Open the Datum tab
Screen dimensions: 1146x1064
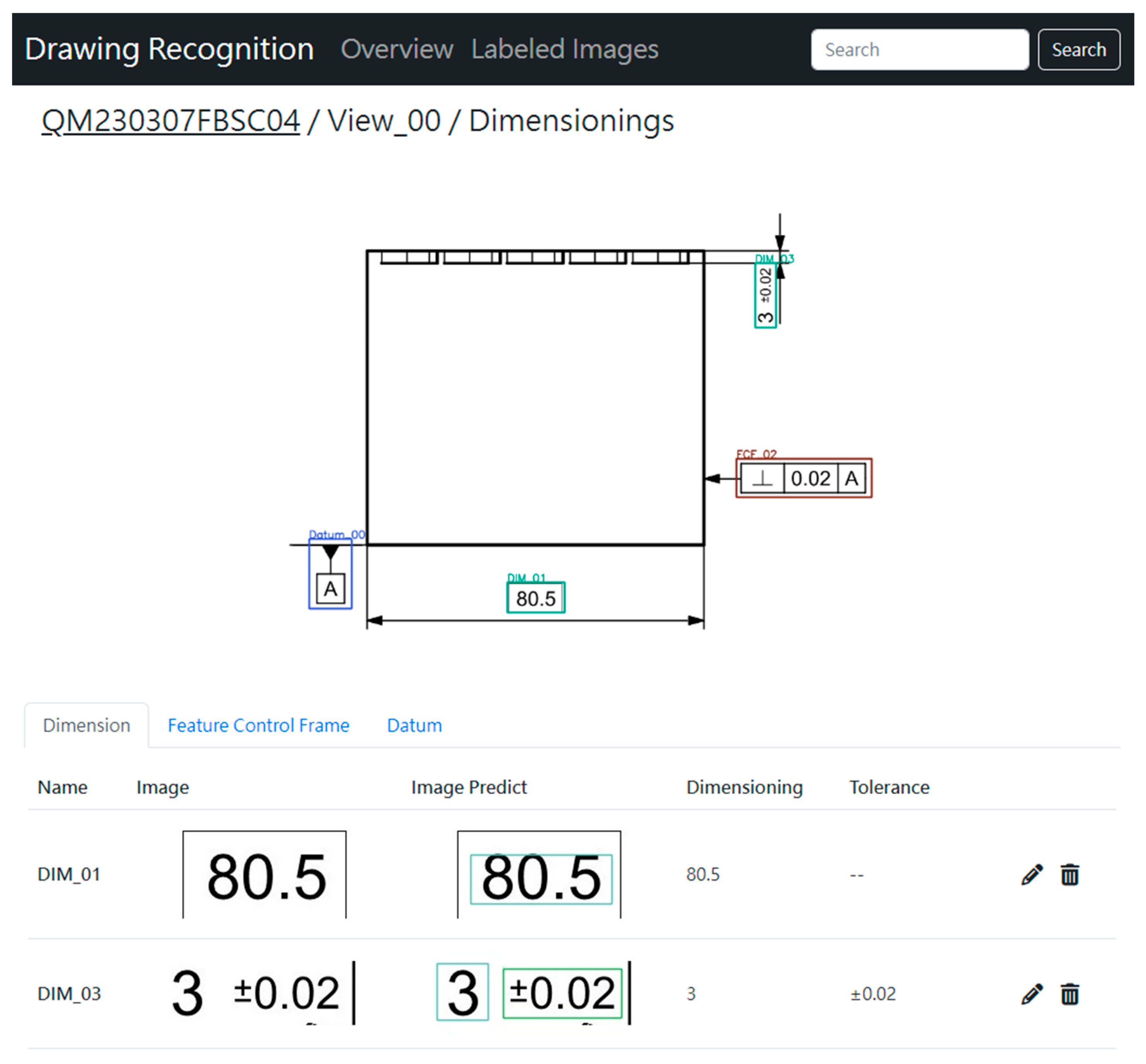[x=414, y=725]
